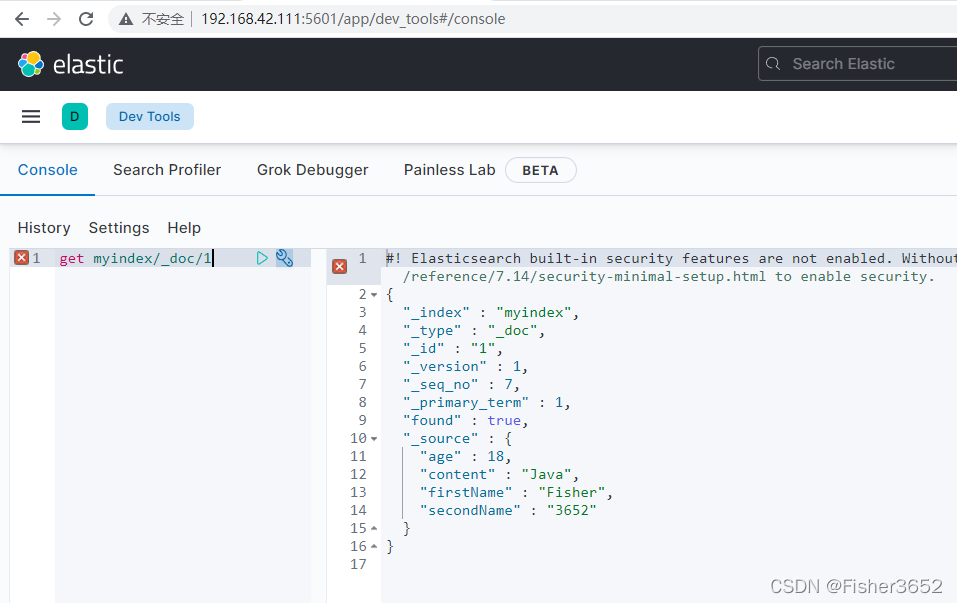
Task: Click the 不安全 label in the address bar
Action: pos(162,19)
